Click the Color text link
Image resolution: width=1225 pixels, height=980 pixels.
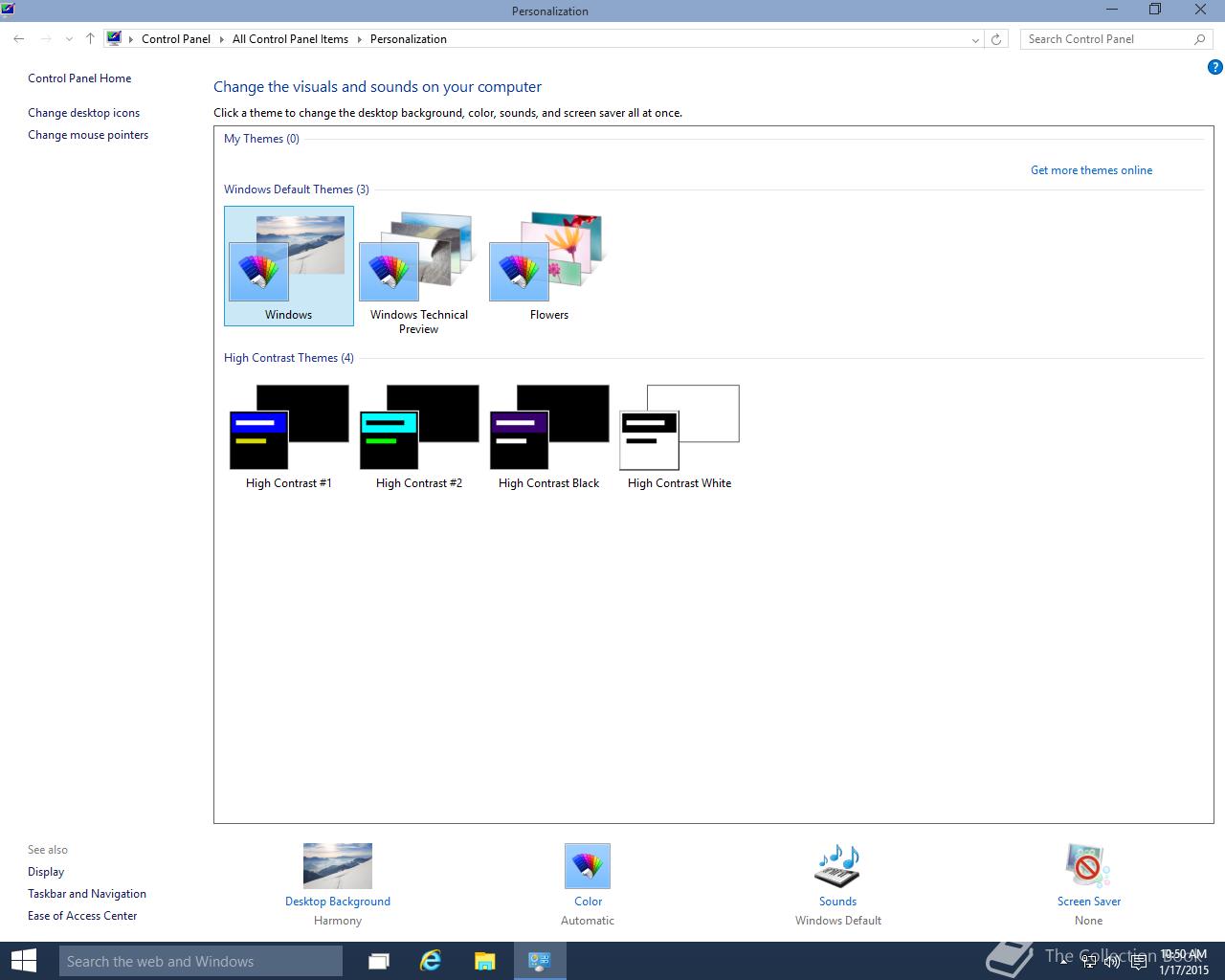point(588,902)
